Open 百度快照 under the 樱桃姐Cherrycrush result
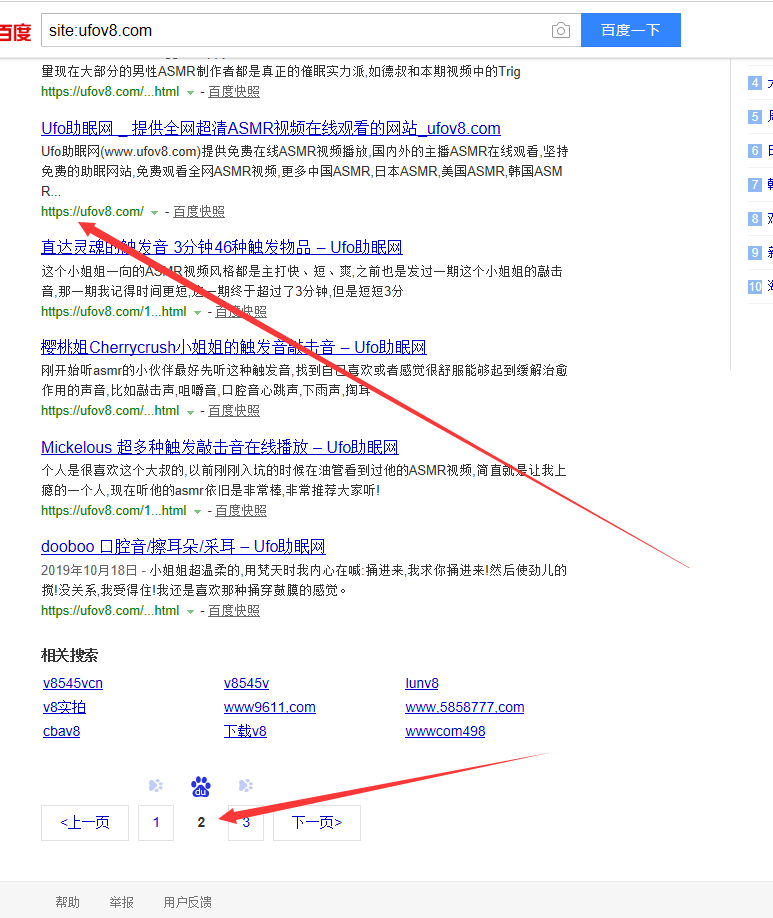 (234, 410)
